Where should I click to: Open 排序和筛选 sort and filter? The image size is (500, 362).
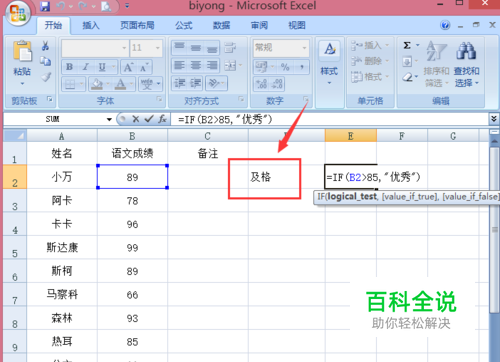(x=436, y=64)
